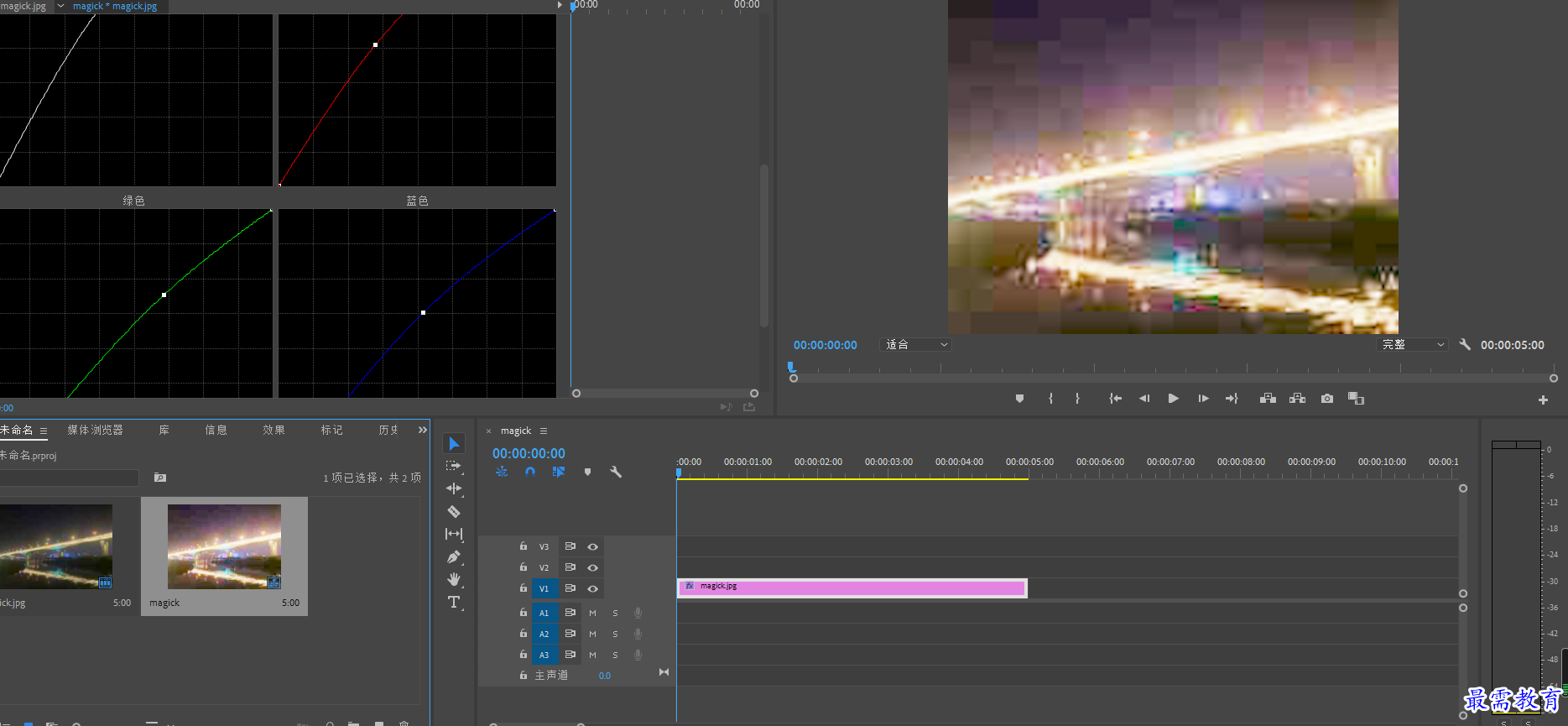Open the magick sequence panel menu

click(544, 431)
